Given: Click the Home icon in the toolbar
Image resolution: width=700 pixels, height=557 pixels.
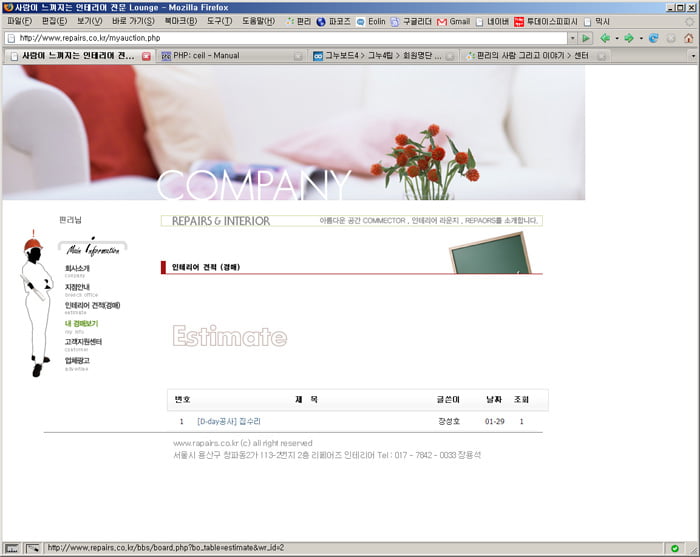Looking at the screenshot, I should pos(688,38).
